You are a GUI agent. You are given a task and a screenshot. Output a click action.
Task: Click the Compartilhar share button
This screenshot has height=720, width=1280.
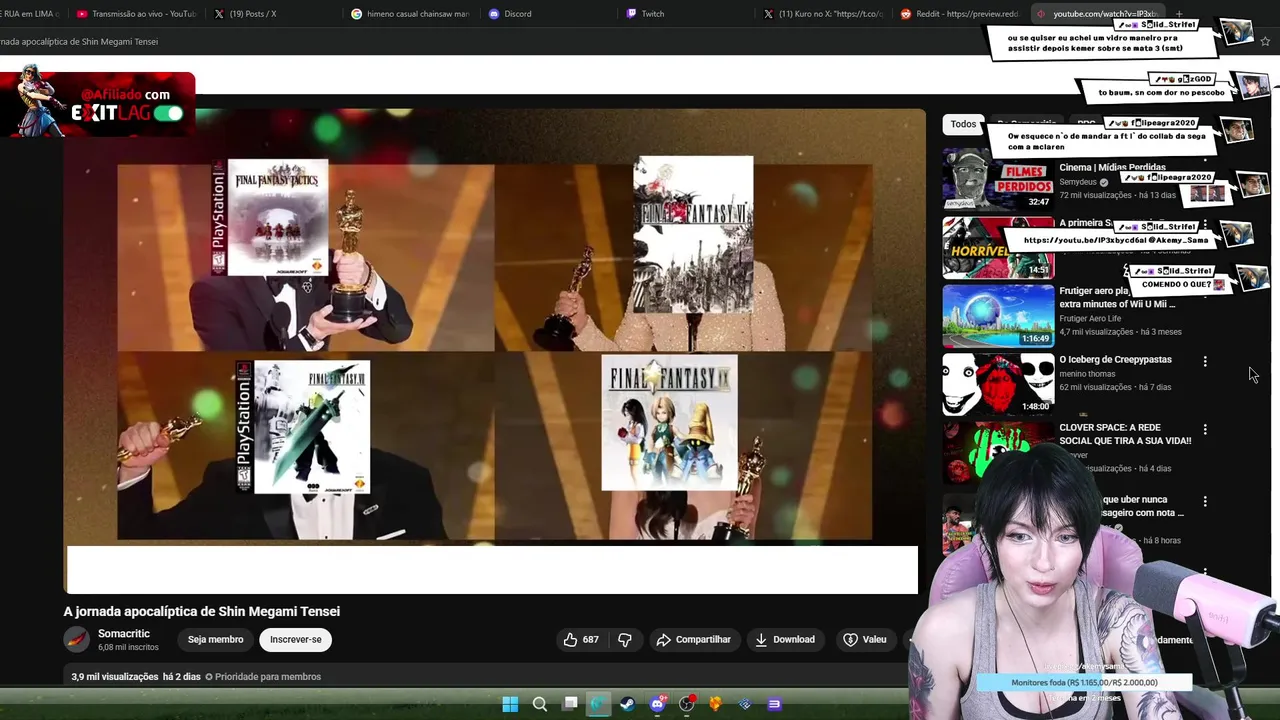693,640
